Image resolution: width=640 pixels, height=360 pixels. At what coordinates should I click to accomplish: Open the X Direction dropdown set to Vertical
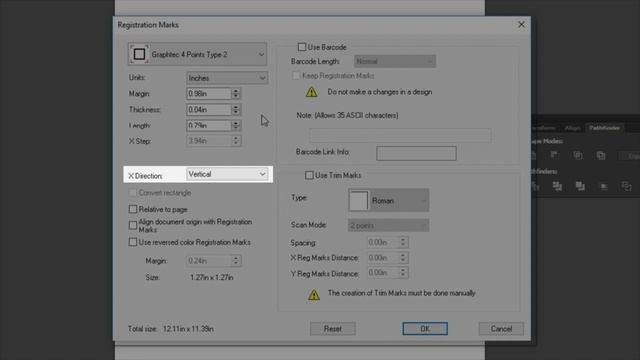tap(227, 174)
